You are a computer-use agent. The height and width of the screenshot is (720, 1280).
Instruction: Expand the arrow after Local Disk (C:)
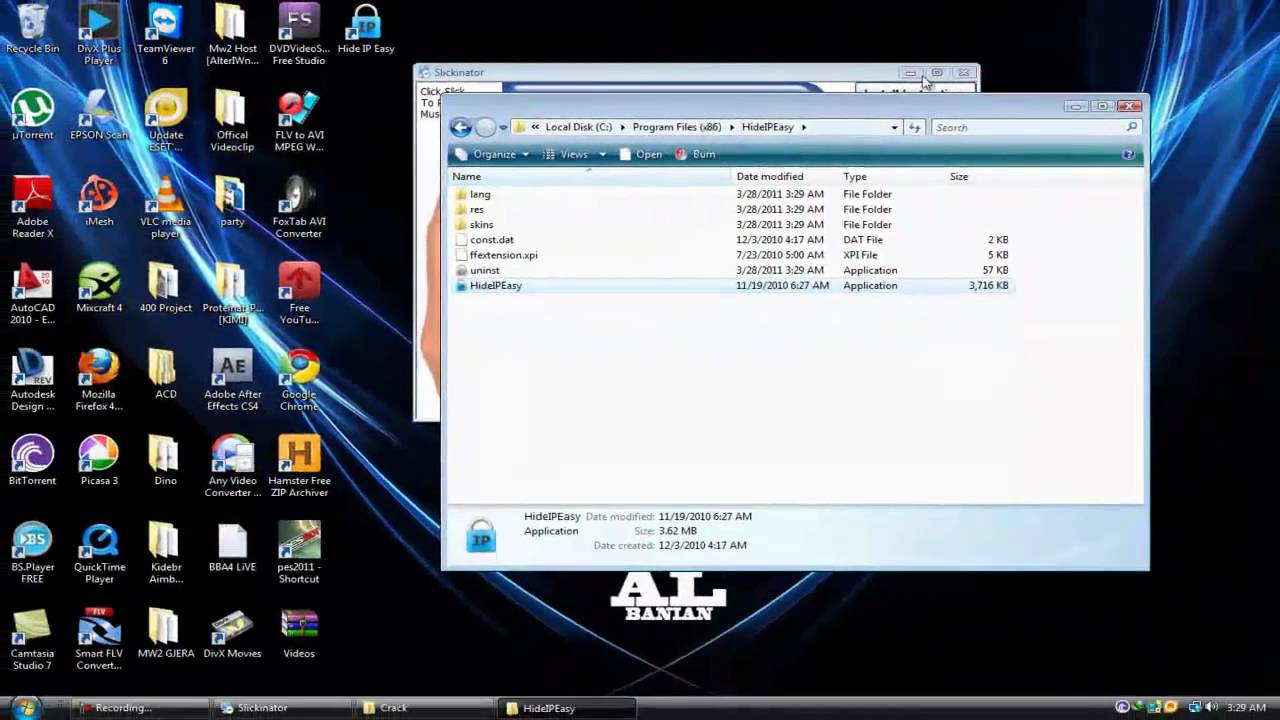pos(621,127)
